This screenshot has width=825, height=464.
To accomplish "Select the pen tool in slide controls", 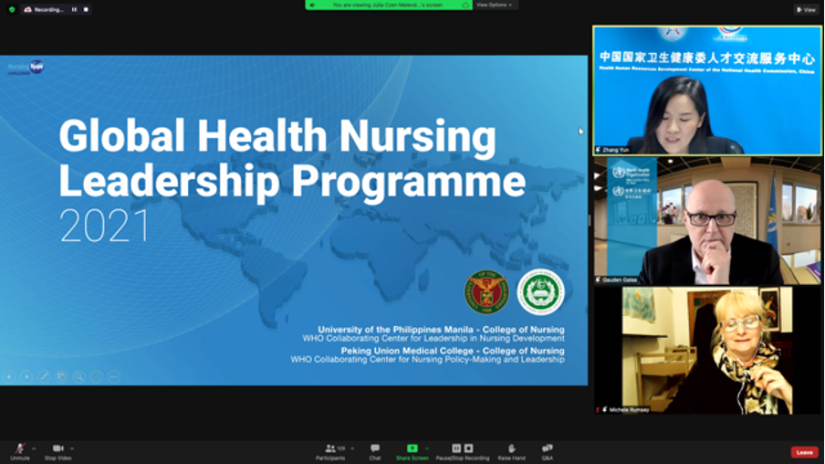I will pyautogui.click(x=44, y=377).
